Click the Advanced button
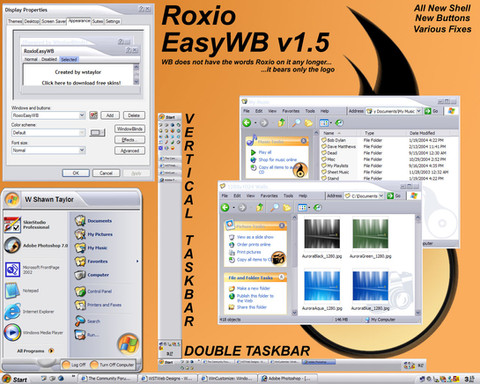Viewport: 480px width, 384px height. tap(130, 151)
